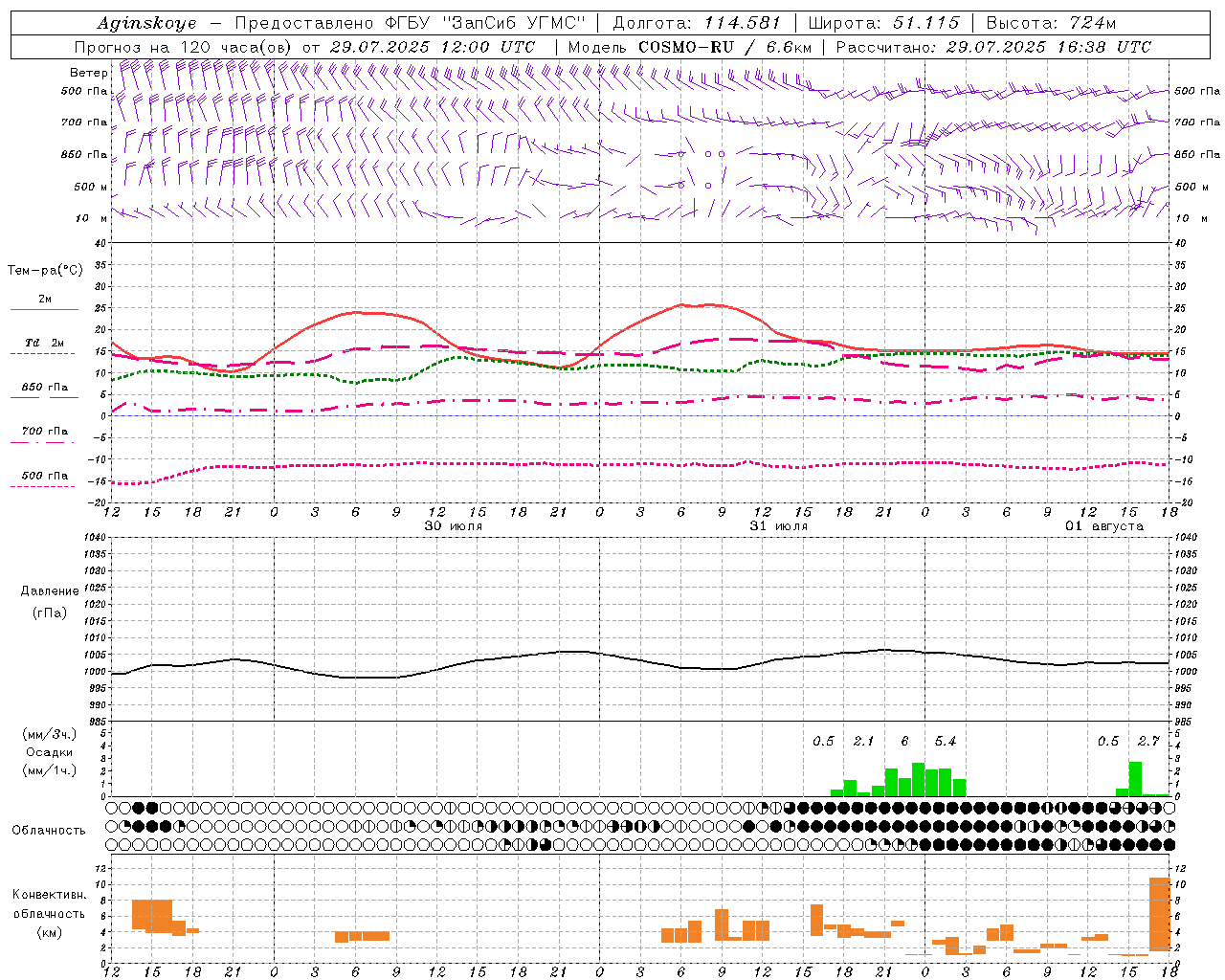Click the '01 августа' date label
This screenshot has width=1225, height=980.
pos(1104,526)
